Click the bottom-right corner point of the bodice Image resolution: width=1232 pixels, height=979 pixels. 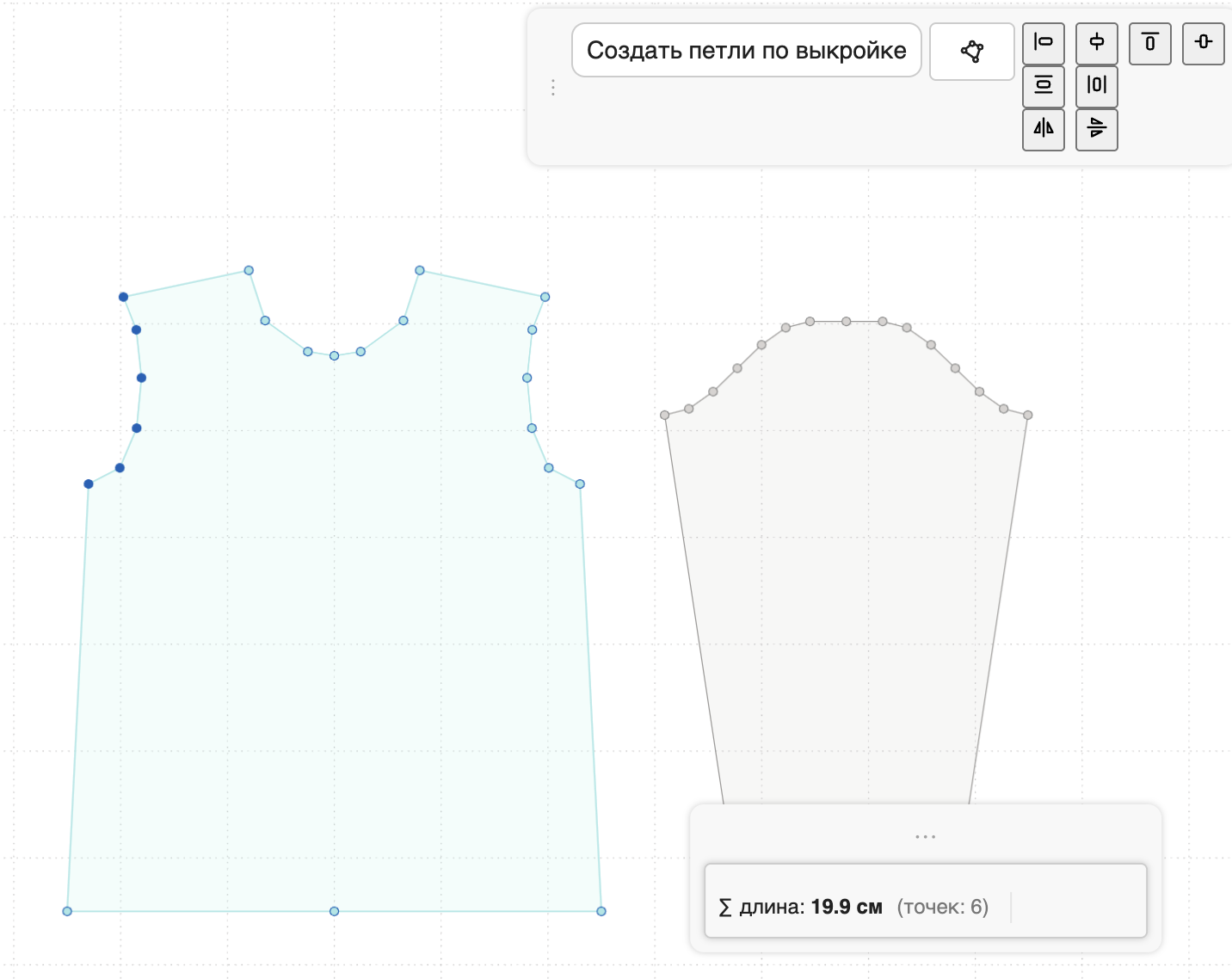601,911
